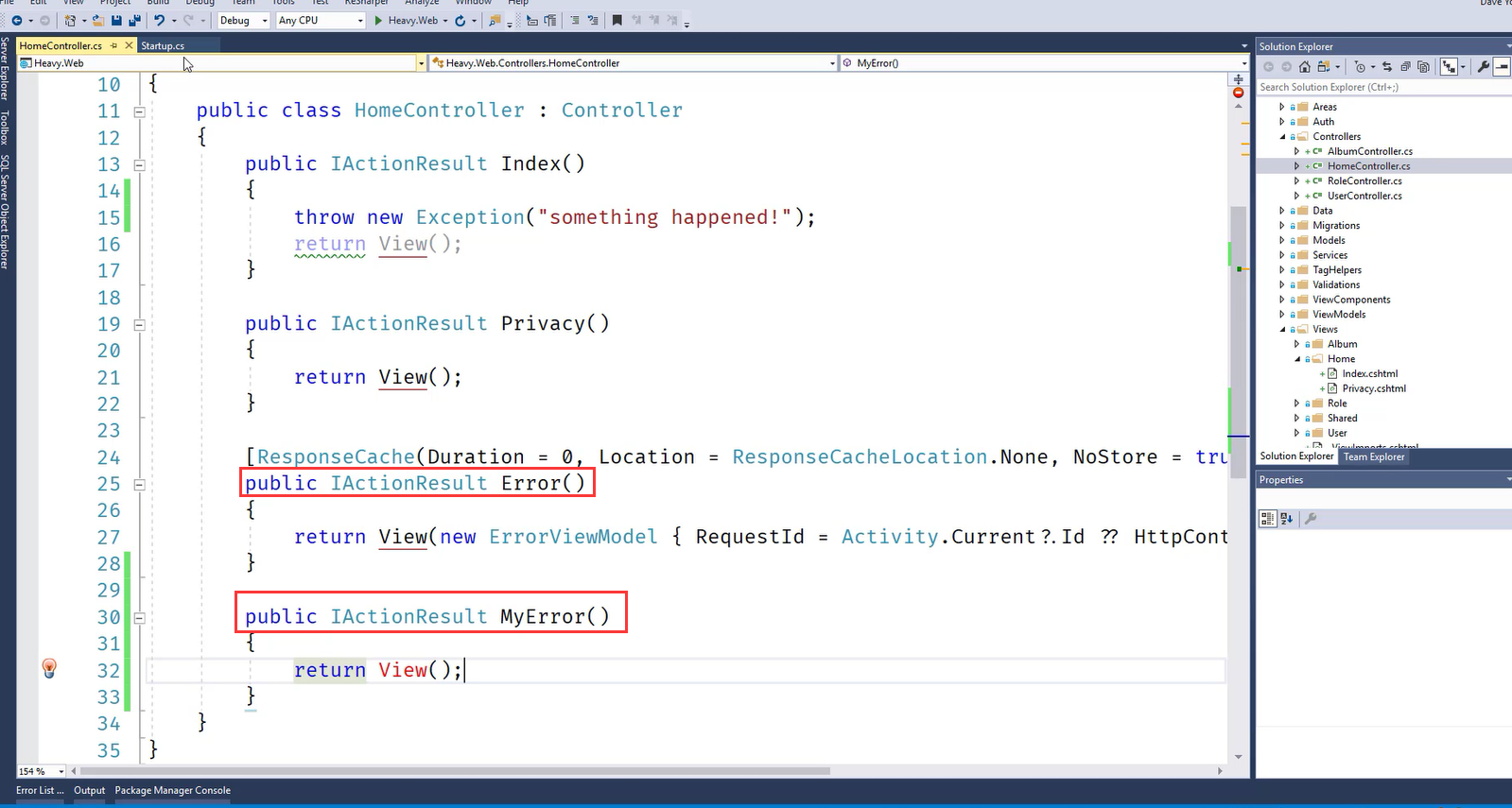Screen dimensions: 1512x808
Task: Click Pending Changes Filter clock icon
Action: tap(1360, 66)
